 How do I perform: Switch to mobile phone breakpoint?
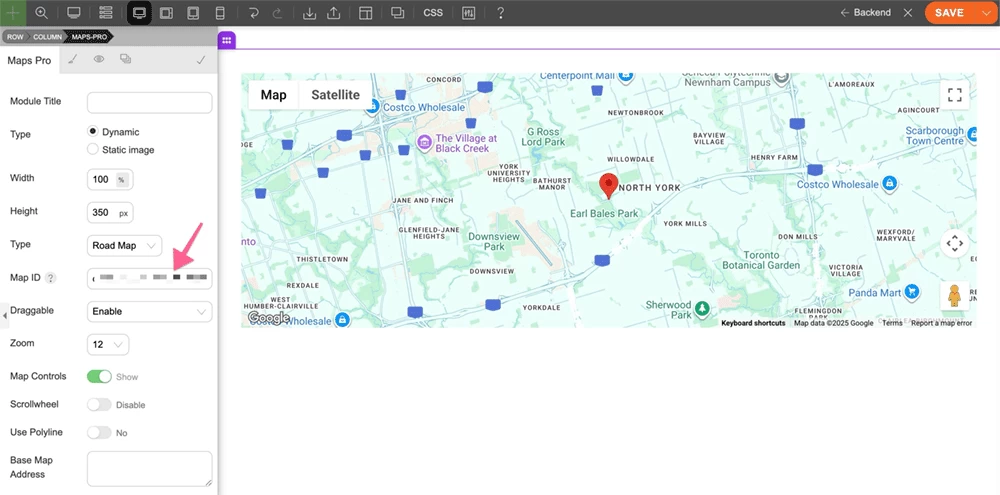point(220,13)
